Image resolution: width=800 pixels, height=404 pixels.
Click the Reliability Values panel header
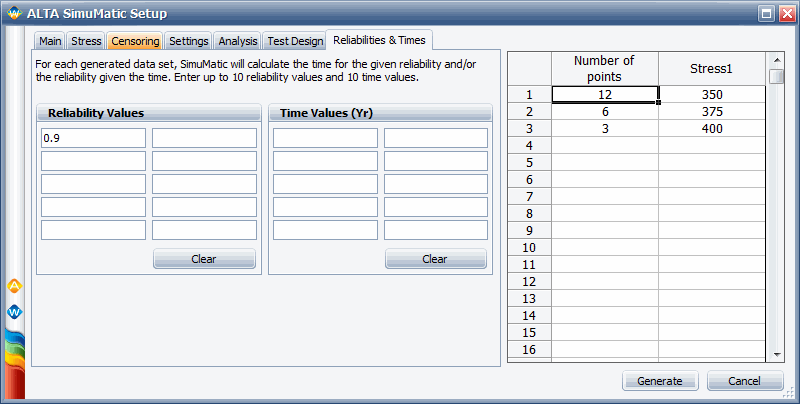[x=149, y=113]
